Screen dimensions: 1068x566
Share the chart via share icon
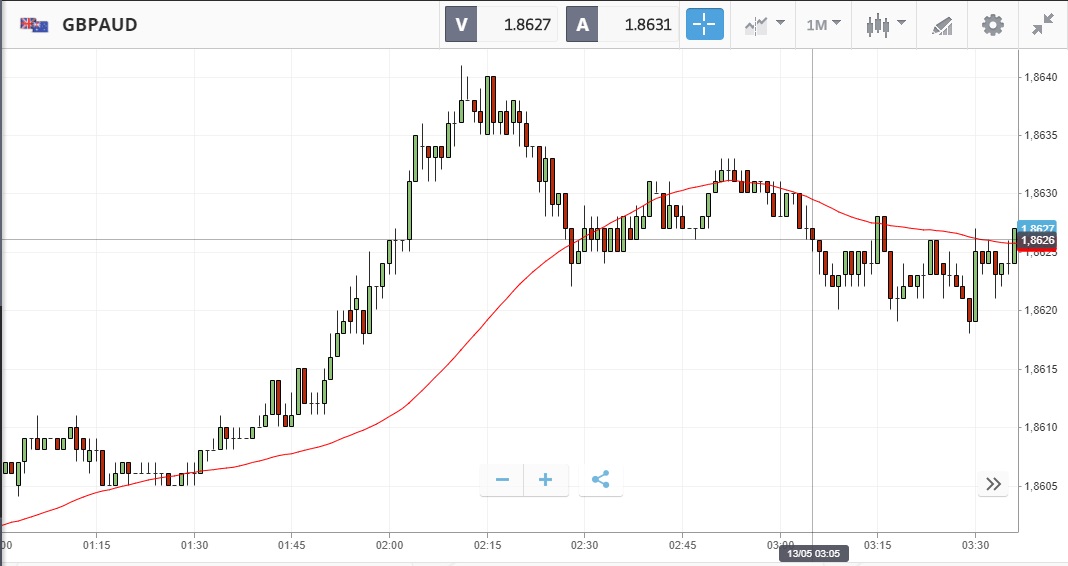click(600, 480)
